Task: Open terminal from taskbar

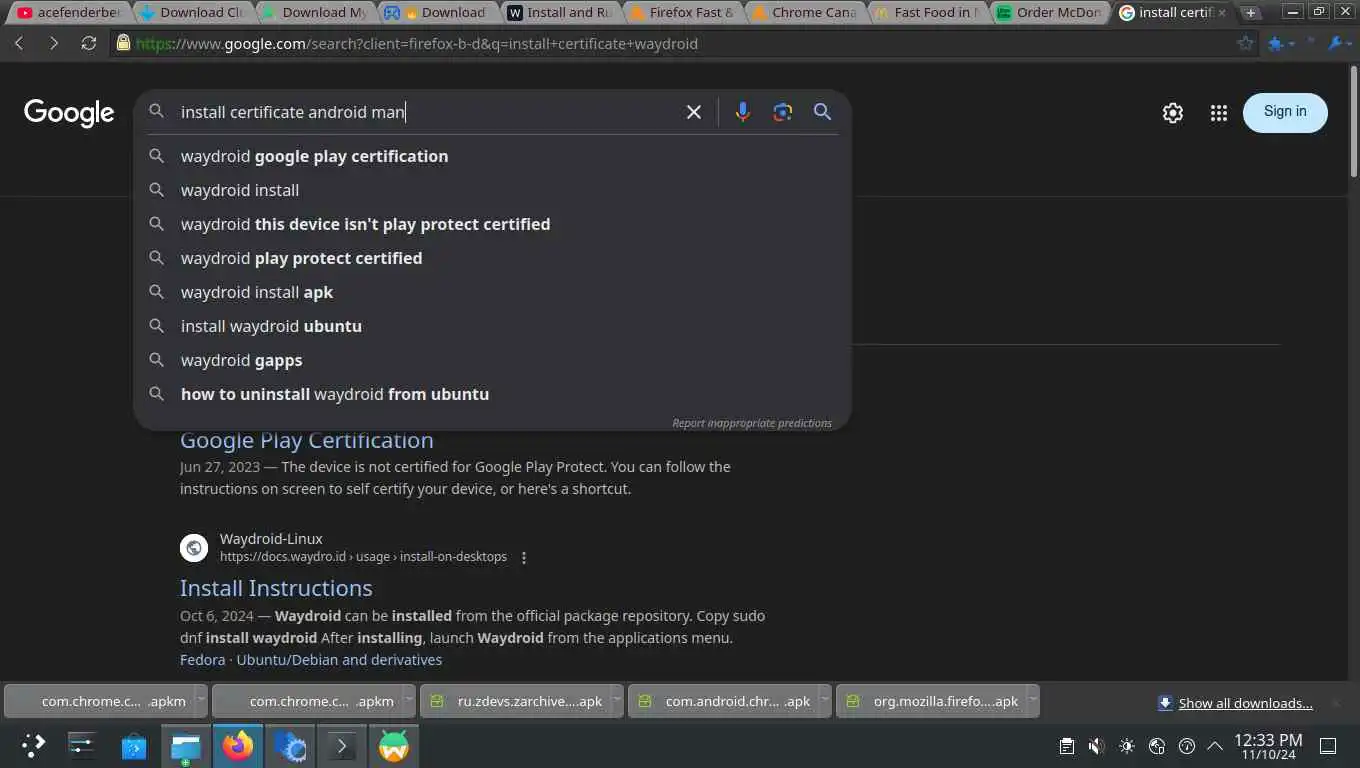Action: coord(342,746)
